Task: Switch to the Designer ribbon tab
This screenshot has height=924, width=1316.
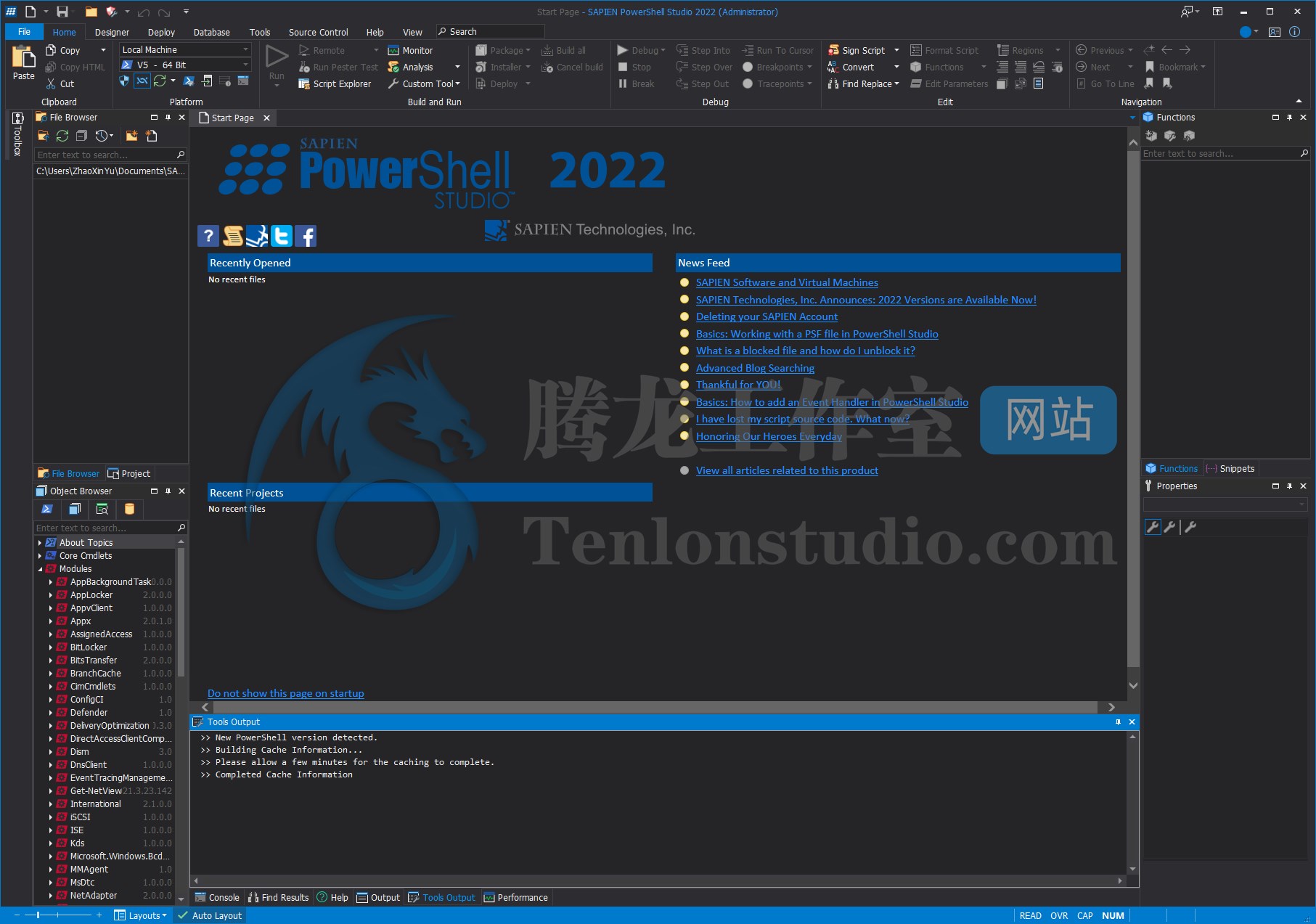Action: [112, 32]
